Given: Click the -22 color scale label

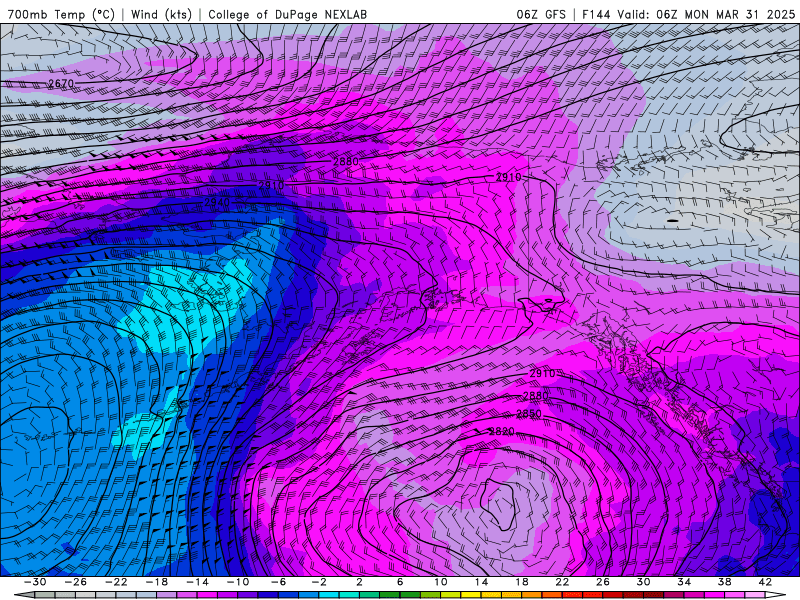Looking at the screenshot, I should pyautogui.click(x=116, y=582).
